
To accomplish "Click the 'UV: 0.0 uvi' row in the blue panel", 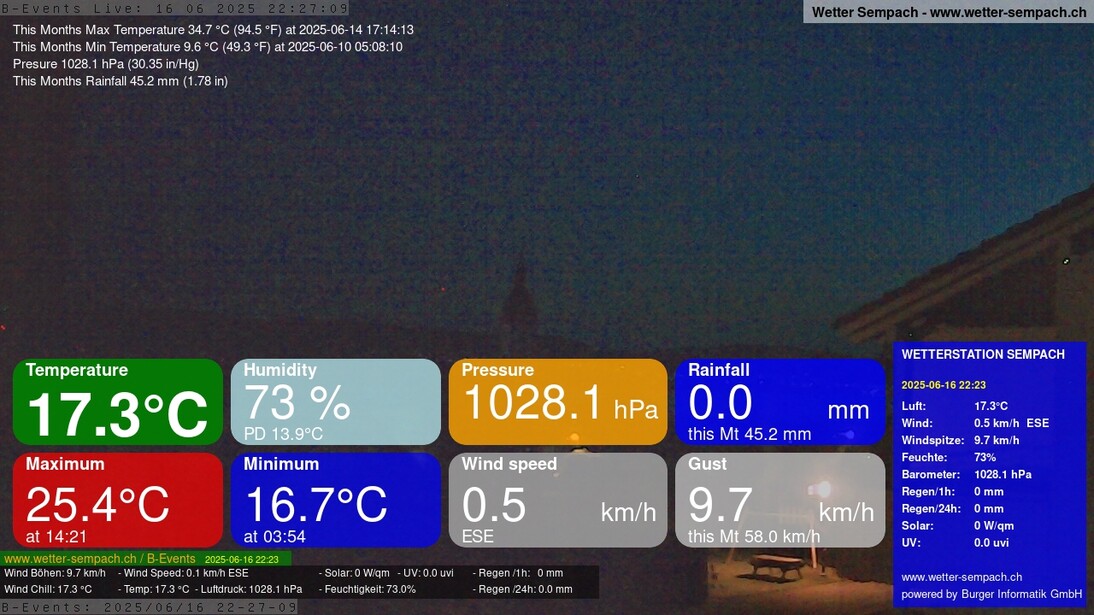I will click(954, 543).
